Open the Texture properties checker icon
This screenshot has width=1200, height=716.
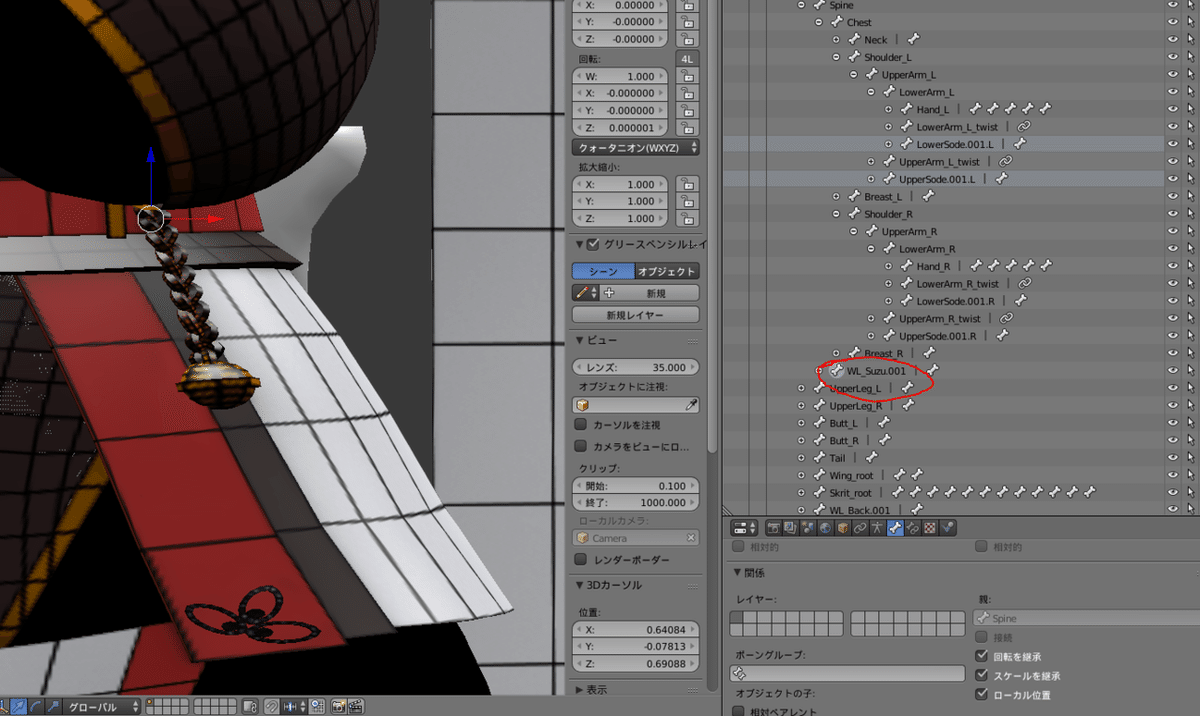tap(930, 527)
